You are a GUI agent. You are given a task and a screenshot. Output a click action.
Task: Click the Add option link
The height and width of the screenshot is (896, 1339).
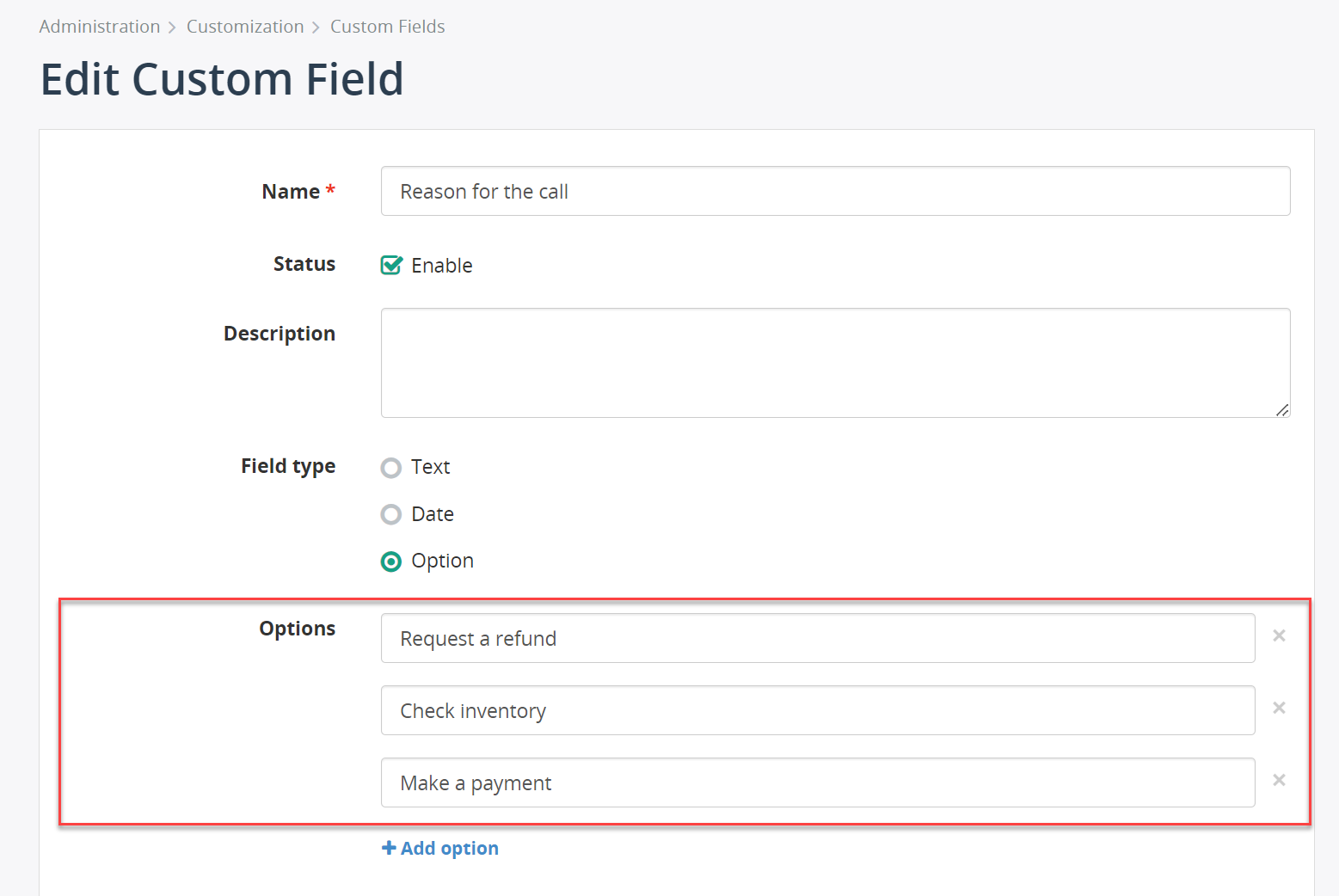coord(440,848)
